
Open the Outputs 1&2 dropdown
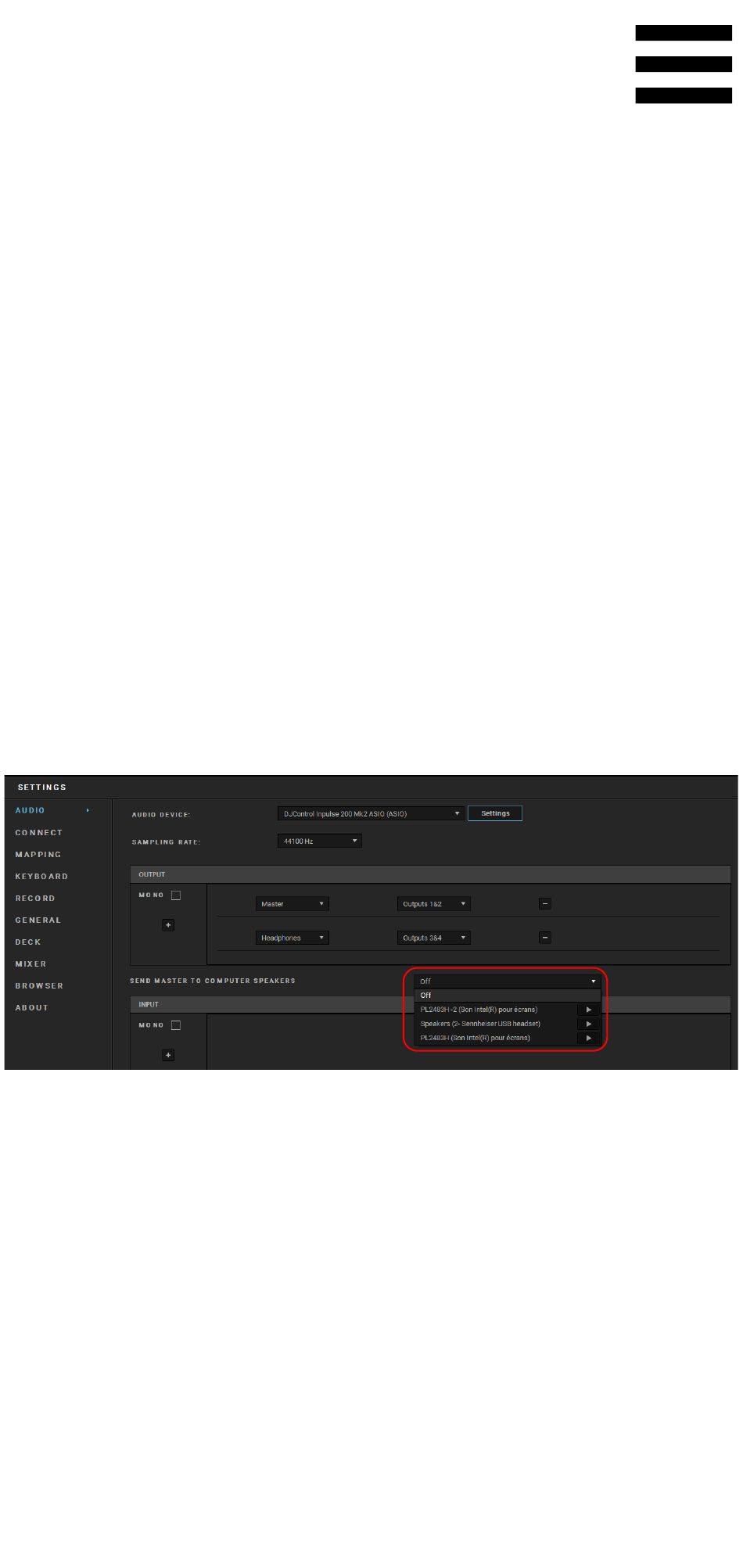[434, 904]
